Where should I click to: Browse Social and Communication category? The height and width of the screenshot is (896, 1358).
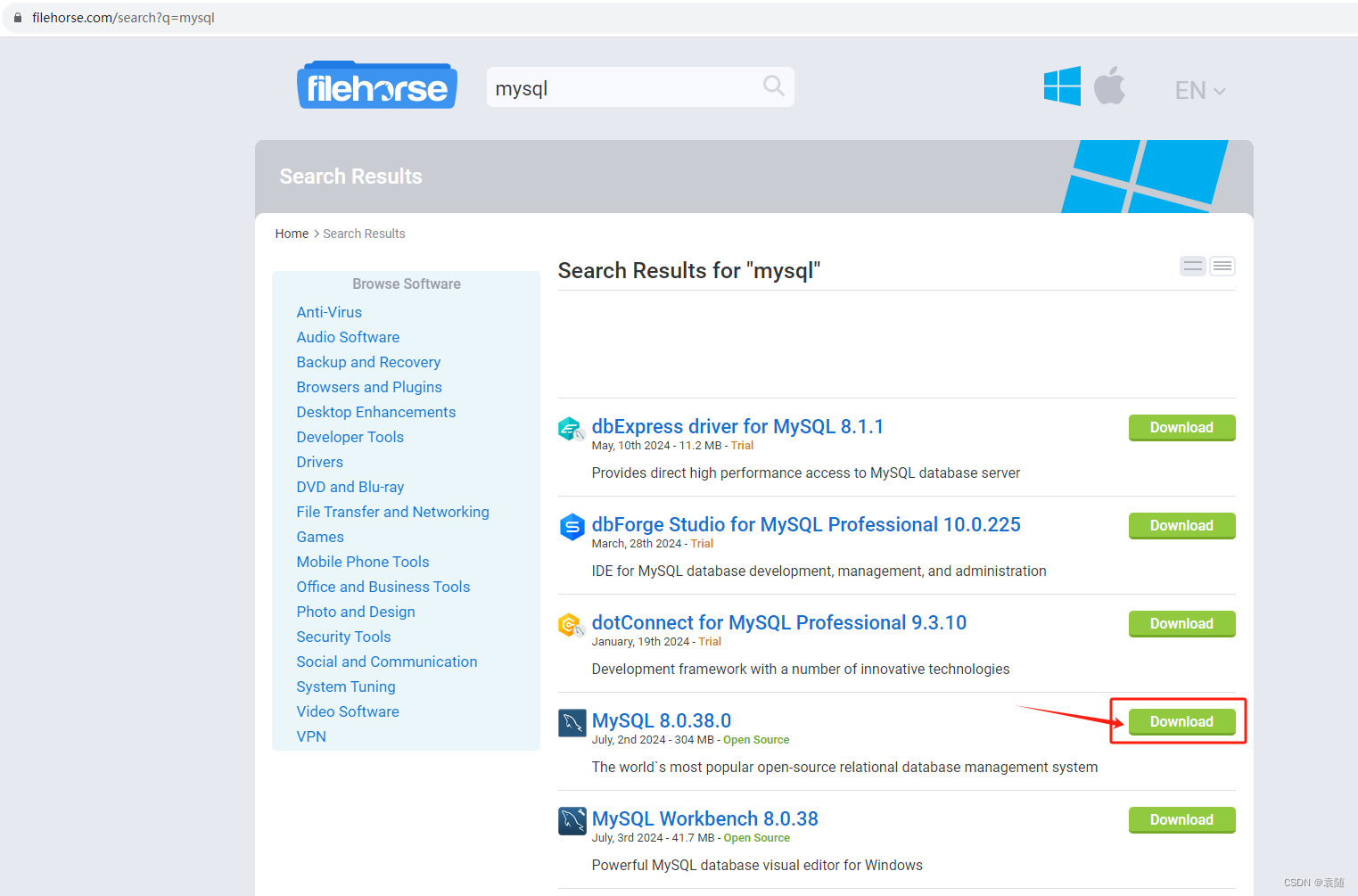click(x=387, y=662)
